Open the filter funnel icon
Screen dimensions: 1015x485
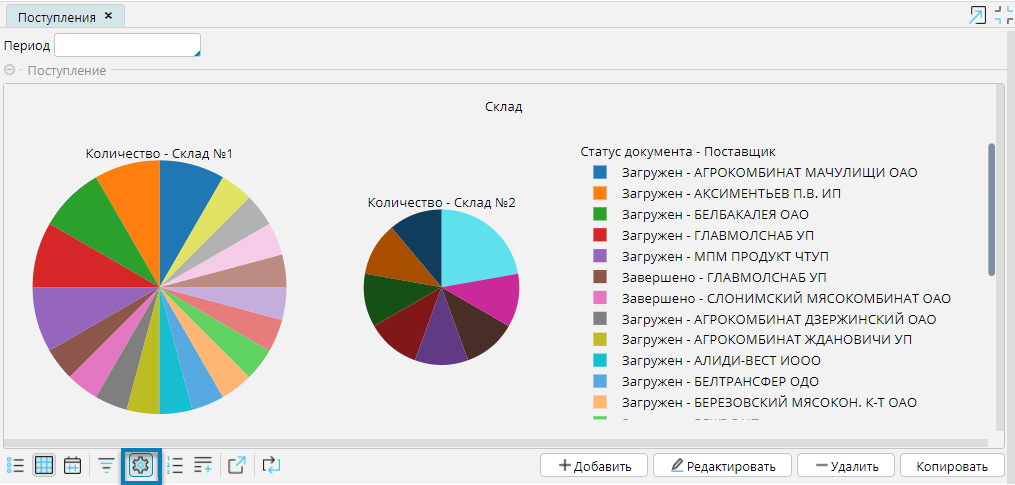click(106, 465)
